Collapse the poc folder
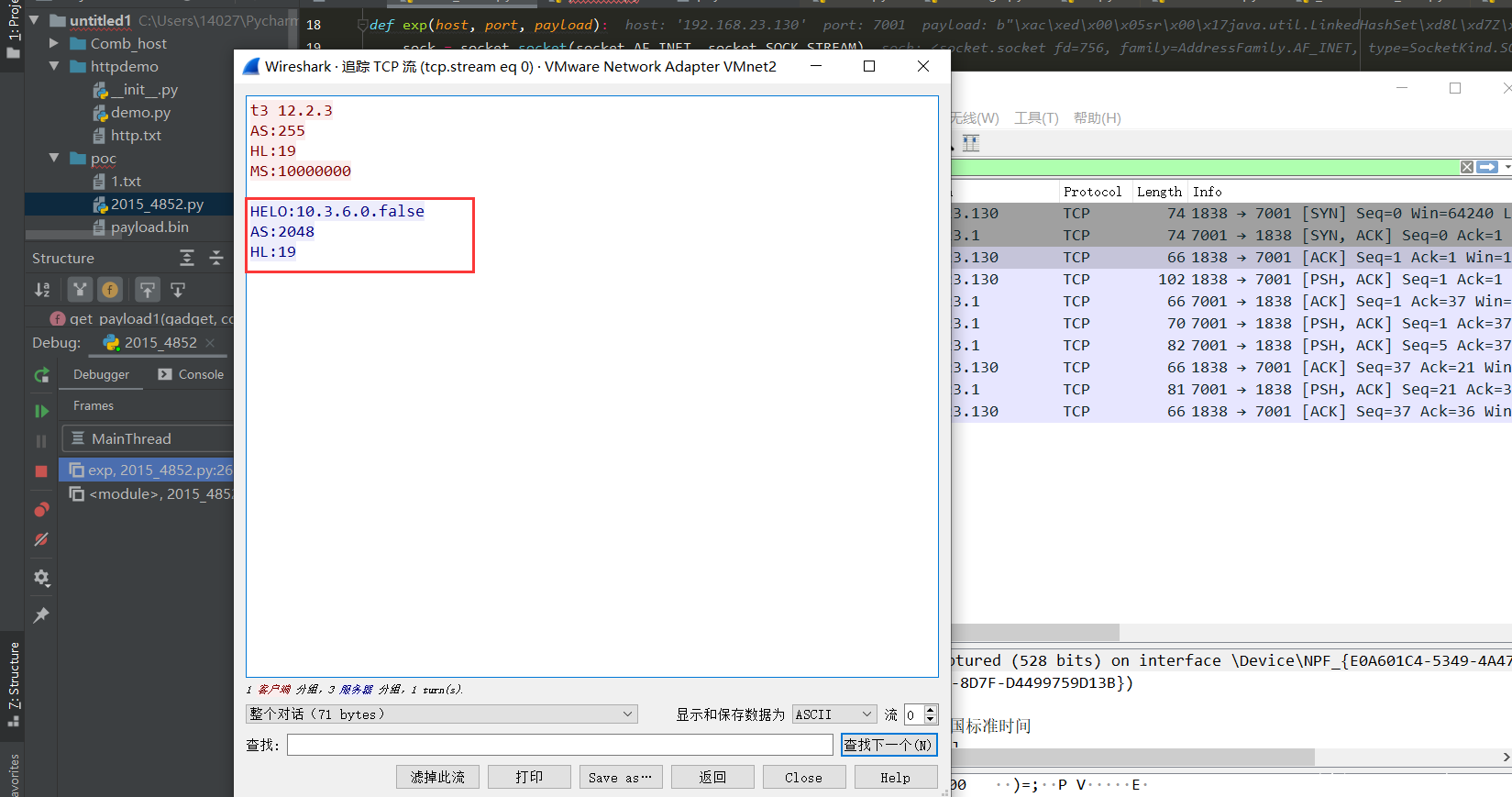Image resolution: width=1512 pixels, height=797 pixels. tap(54, 158)
